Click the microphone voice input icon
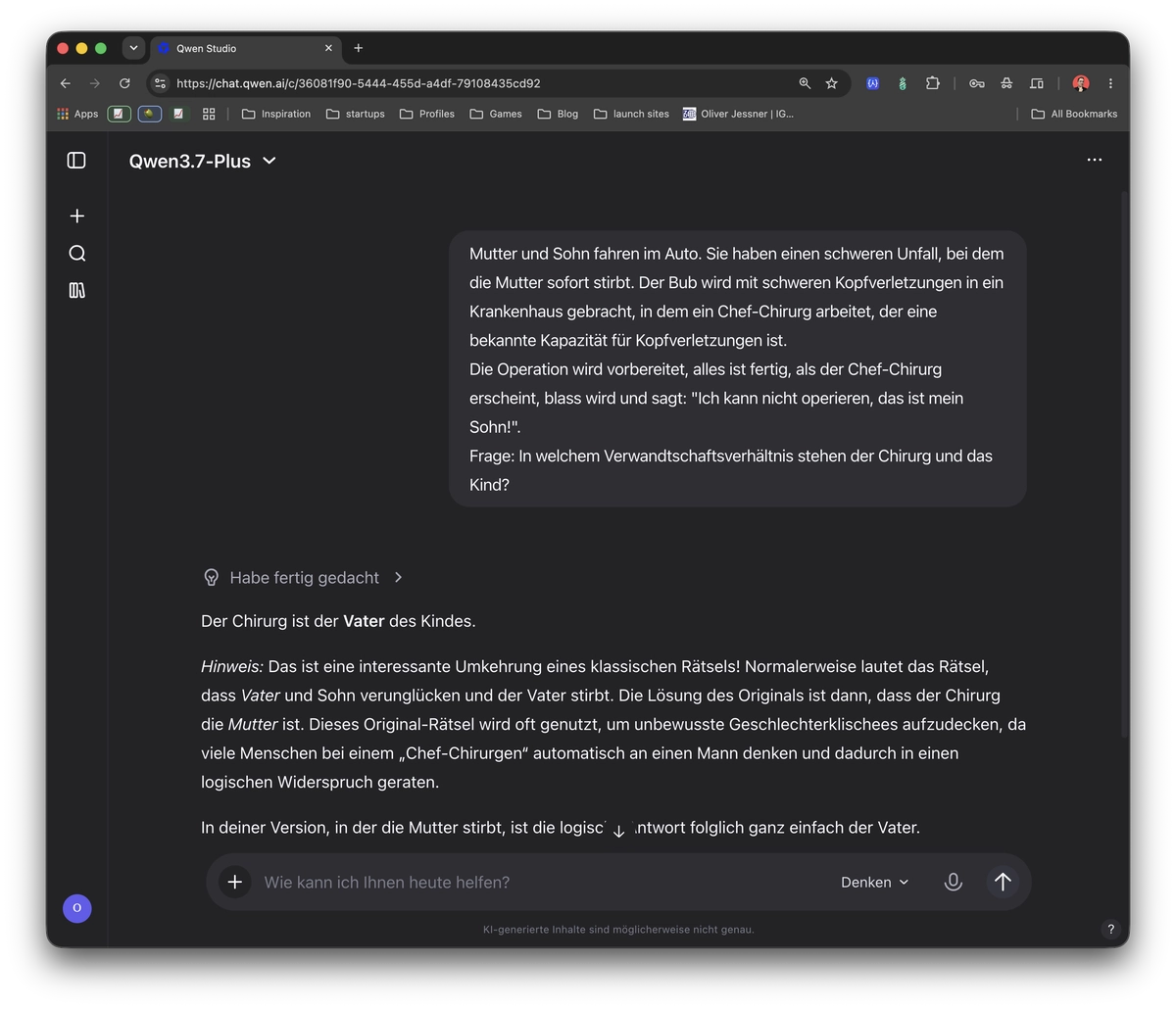Viewport: 1176px width, 1009px height. tap(953, 882)
